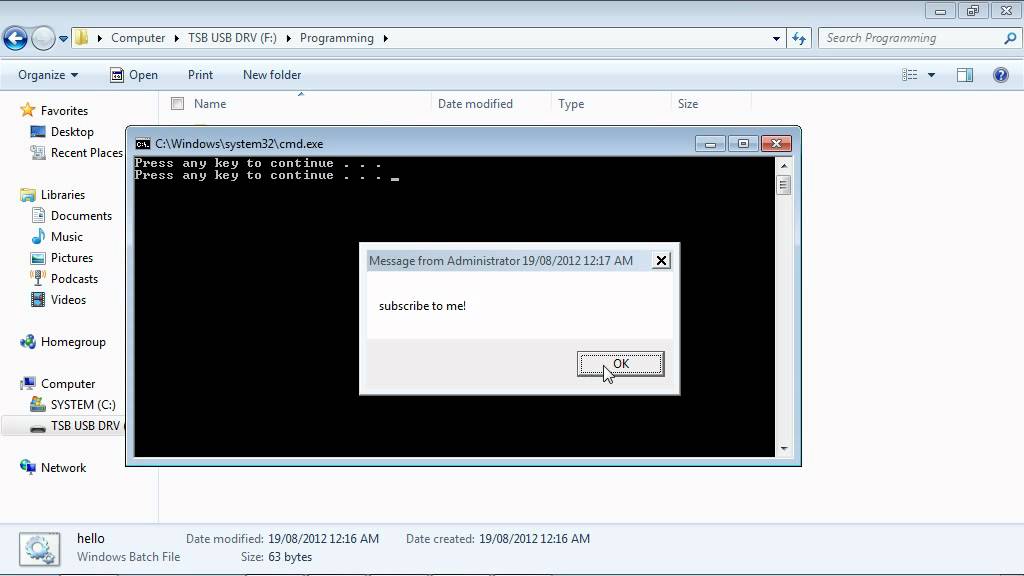Open SYSTEM (C:) drive
The image size is (1024, 576).
[x=83, y=405]
